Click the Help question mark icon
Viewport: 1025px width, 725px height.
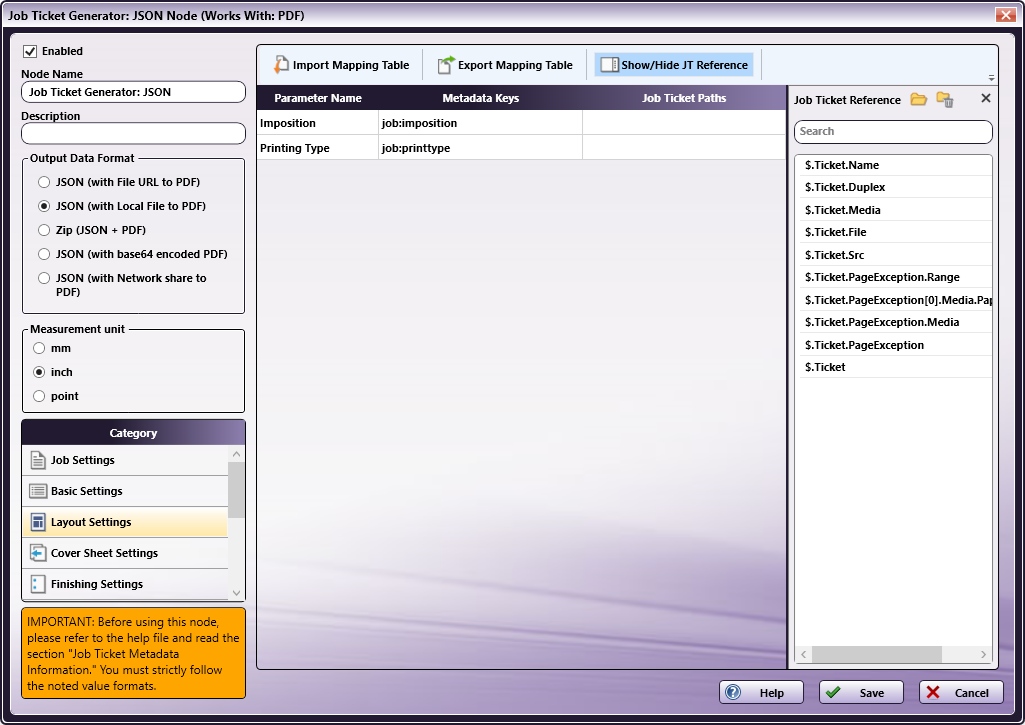coord(733,692)
